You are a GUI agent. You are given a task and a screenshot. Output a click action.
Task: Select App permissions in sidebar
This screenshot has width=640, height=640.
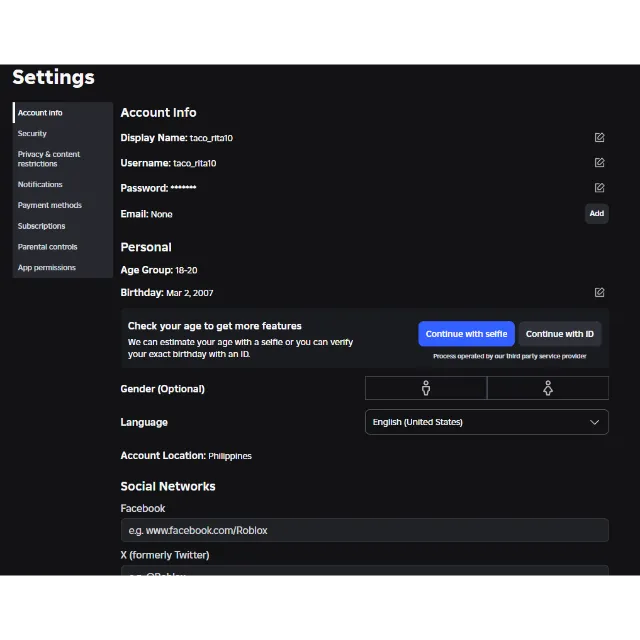46,268
